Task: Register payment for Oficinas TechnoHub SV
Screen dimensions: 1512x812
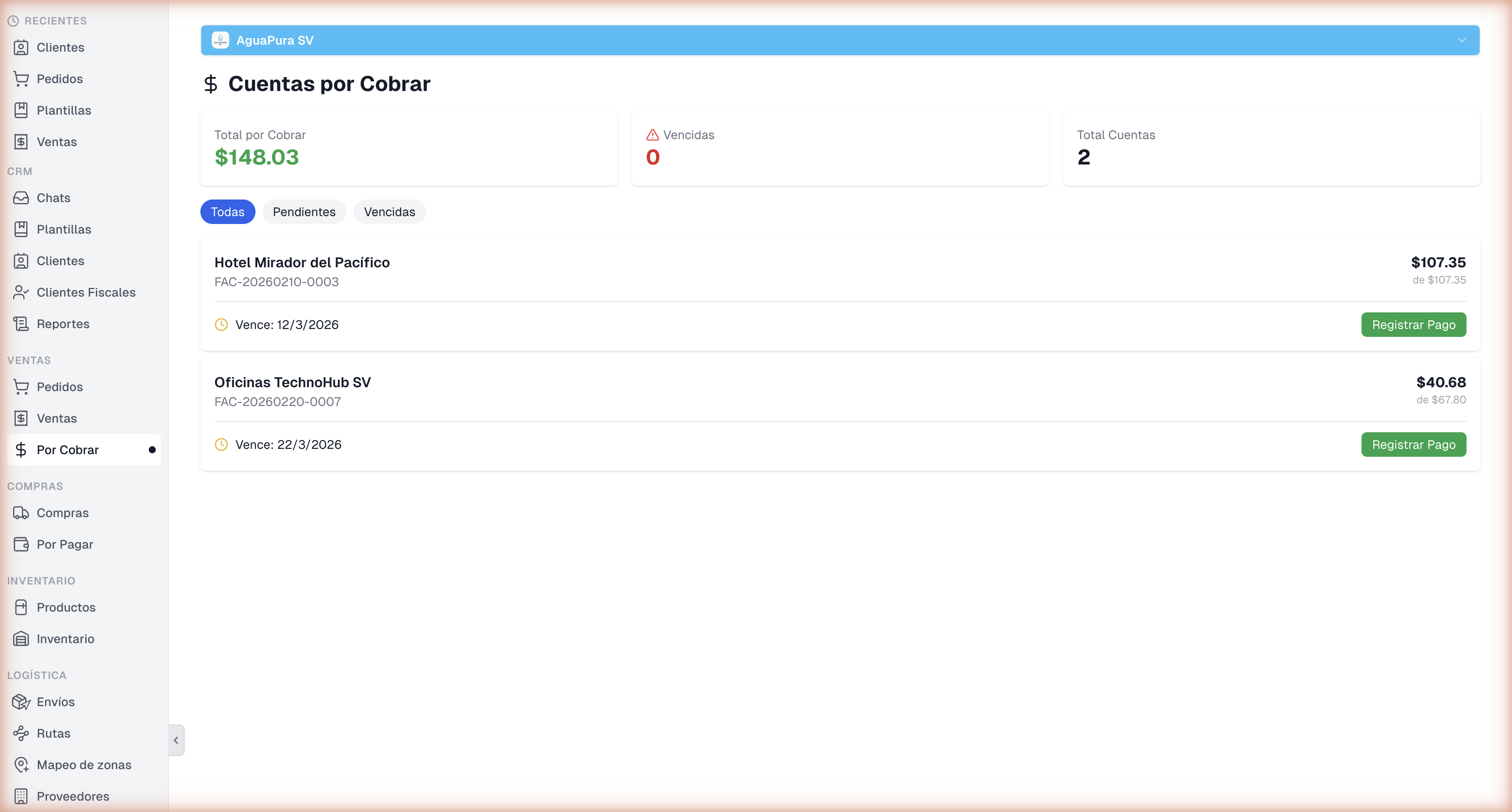Action: [1414, 444]
